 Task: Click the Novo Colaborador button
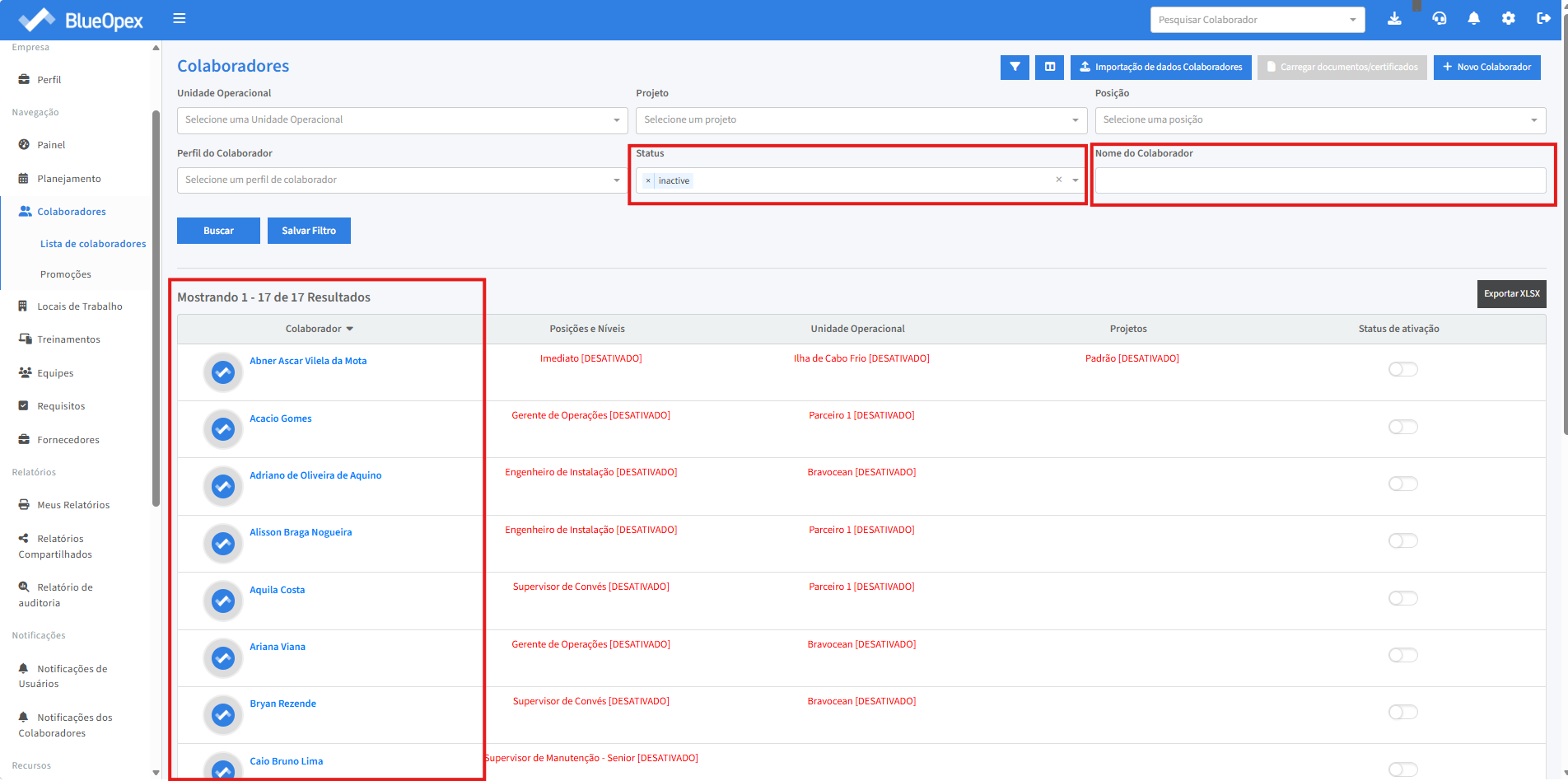(1487, 68)
